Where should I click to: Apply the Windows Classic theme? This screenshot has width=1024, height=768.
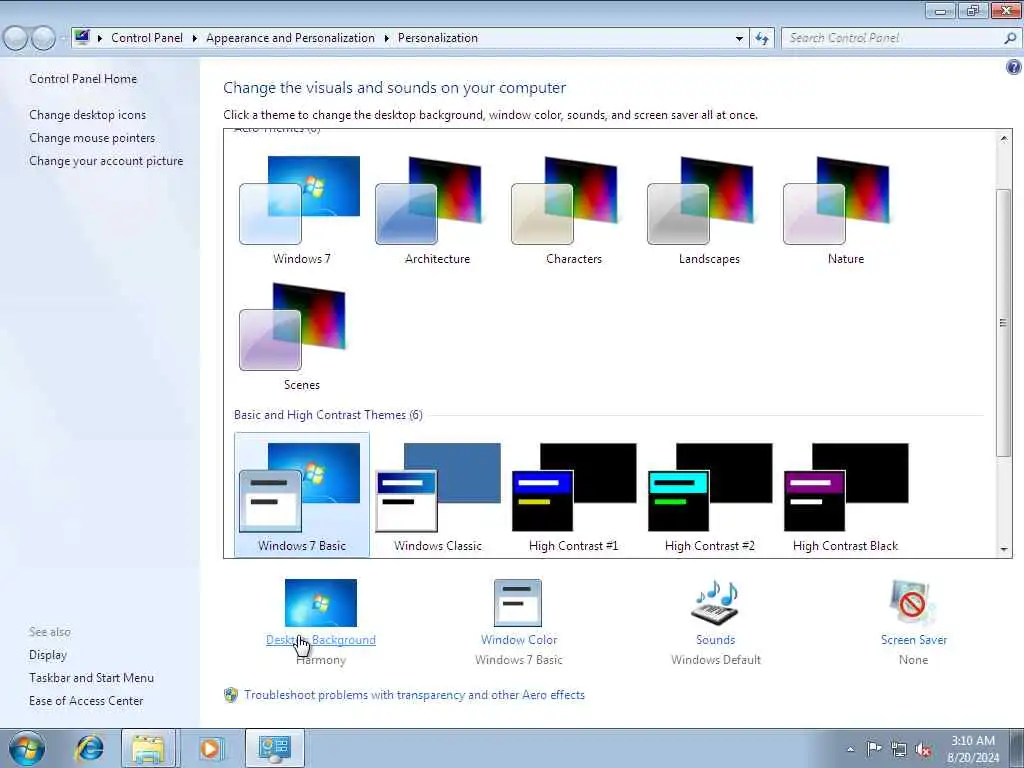pyautogui.click(x=437, y=495)
